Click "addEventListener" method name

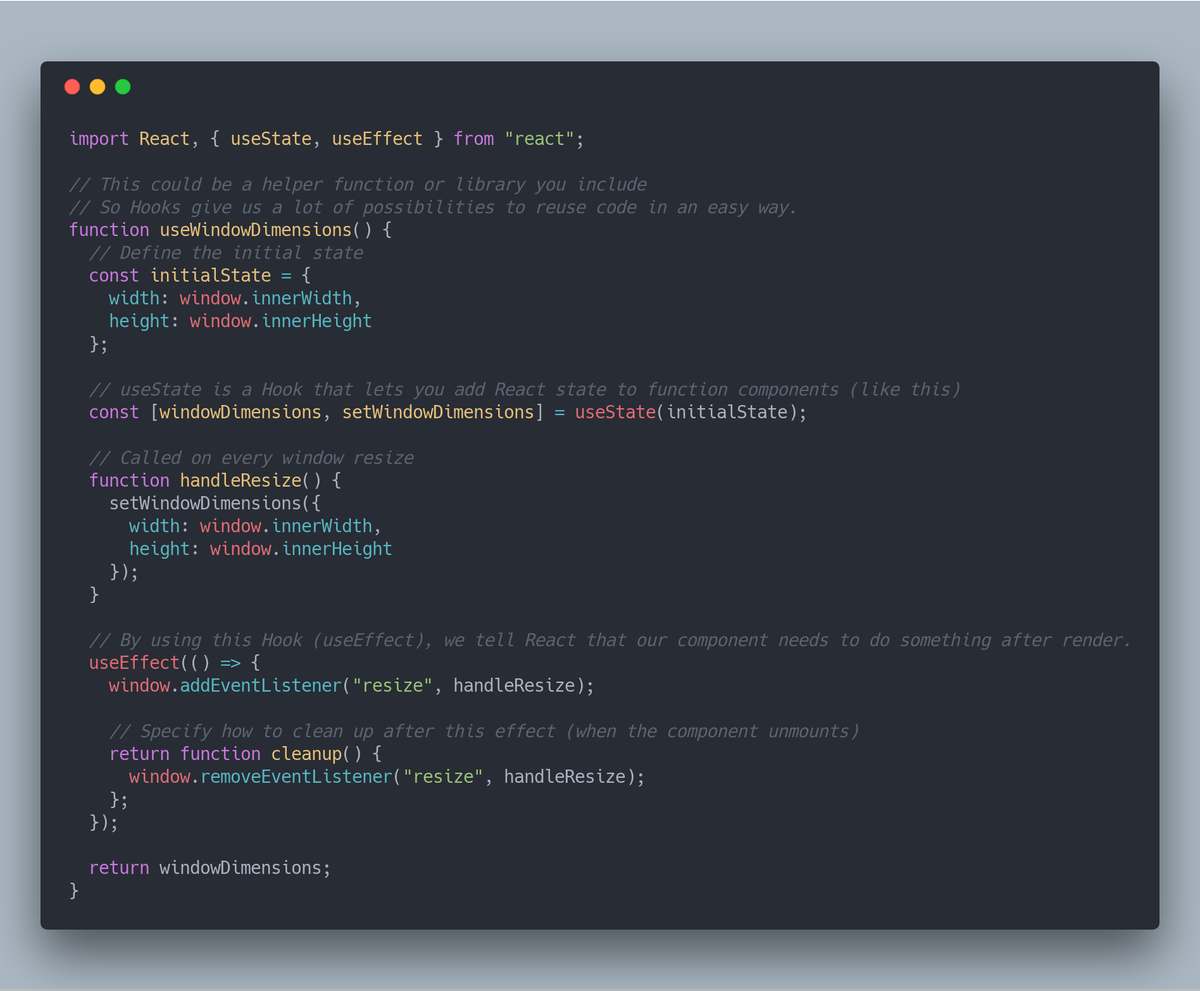[261, 686]
